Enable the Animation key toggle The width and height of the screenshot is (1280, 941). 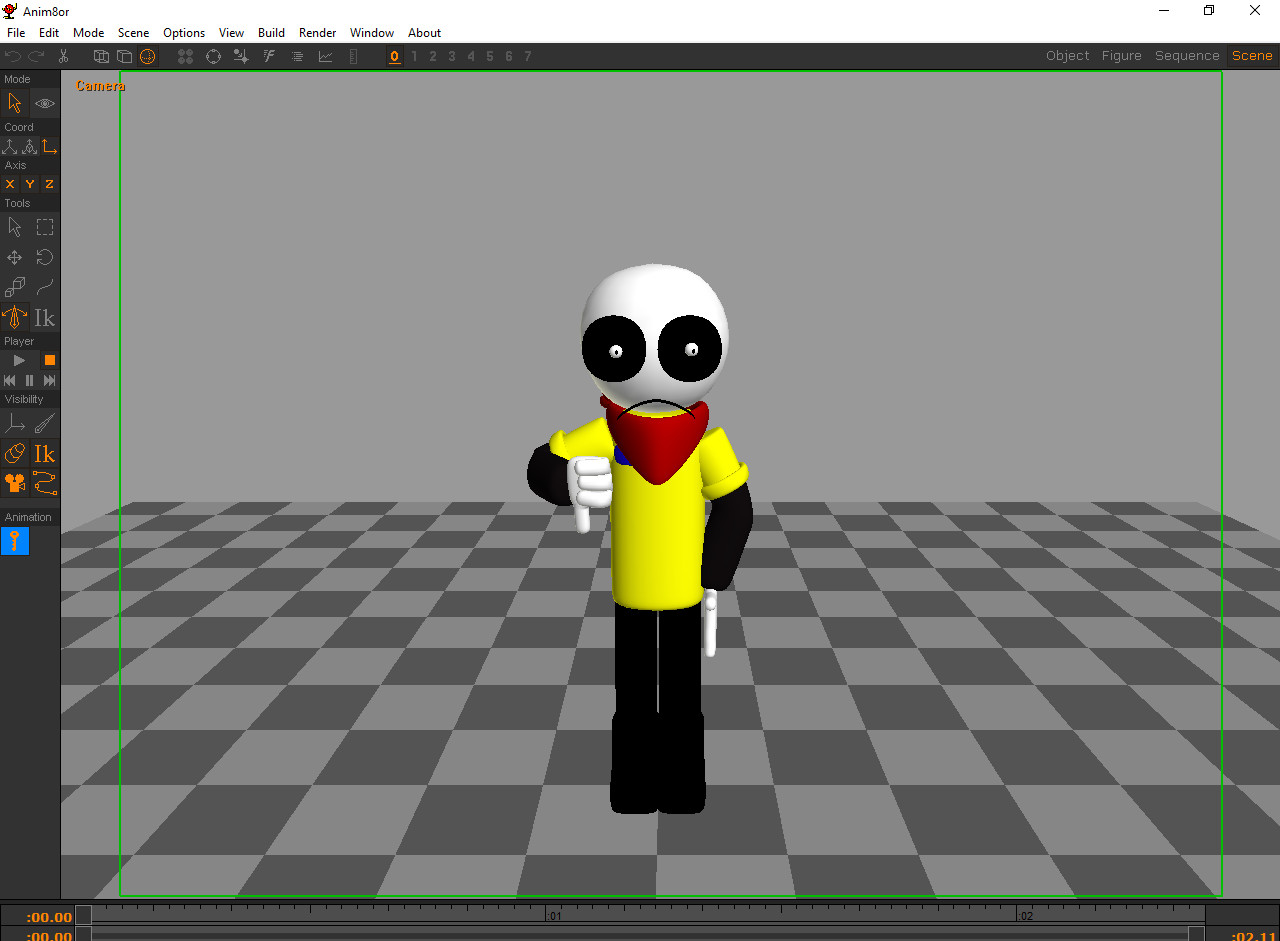[x=14, y=541]
